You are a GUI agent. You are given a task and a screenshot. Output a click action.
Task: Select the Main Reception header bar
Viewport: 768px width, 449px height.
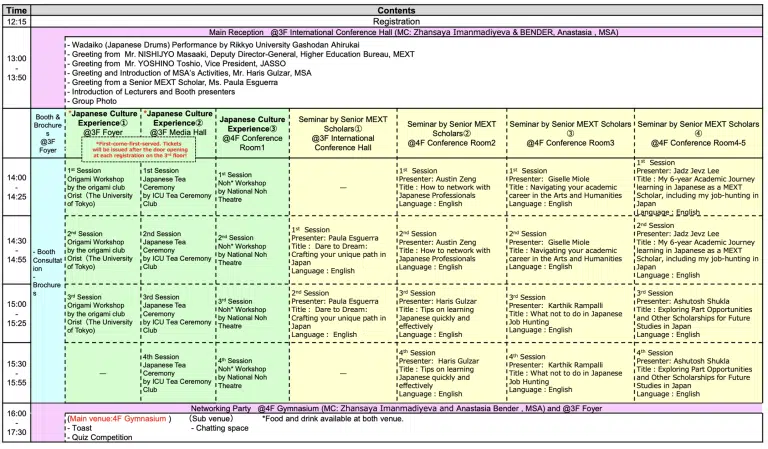pyautogui.click(x=413, y=32)
